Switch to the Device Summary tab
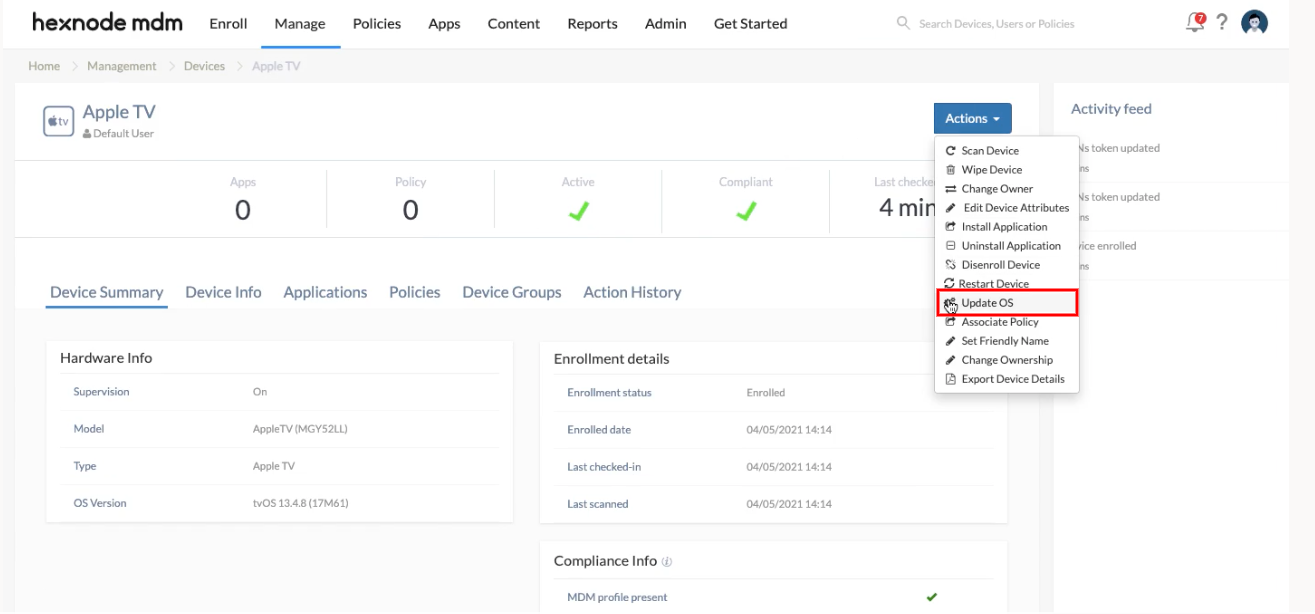Screen dimensions: 1315x614 pos(106,292)
